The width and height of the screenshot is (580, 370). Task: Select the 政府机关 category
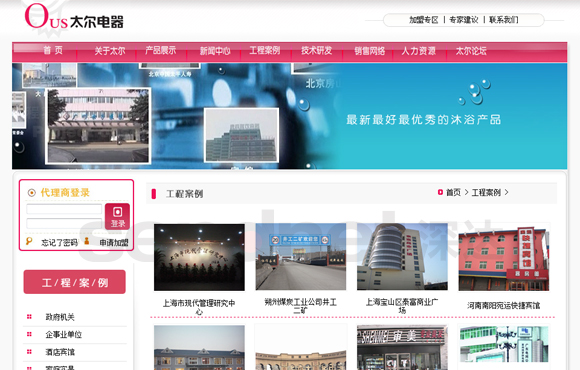tap(60, 317)
